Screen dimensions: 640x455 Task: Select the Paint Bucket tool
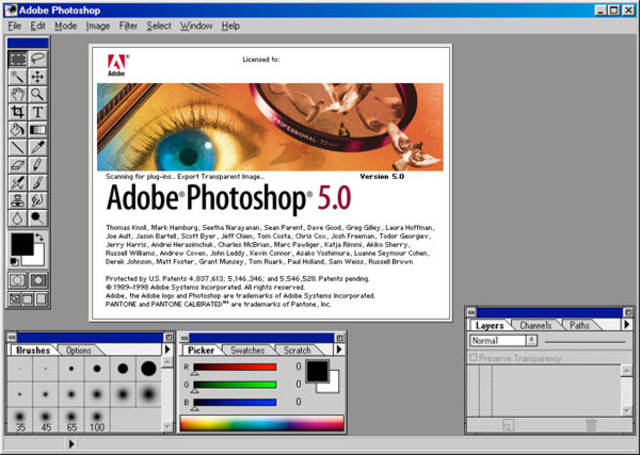point(18,130)
